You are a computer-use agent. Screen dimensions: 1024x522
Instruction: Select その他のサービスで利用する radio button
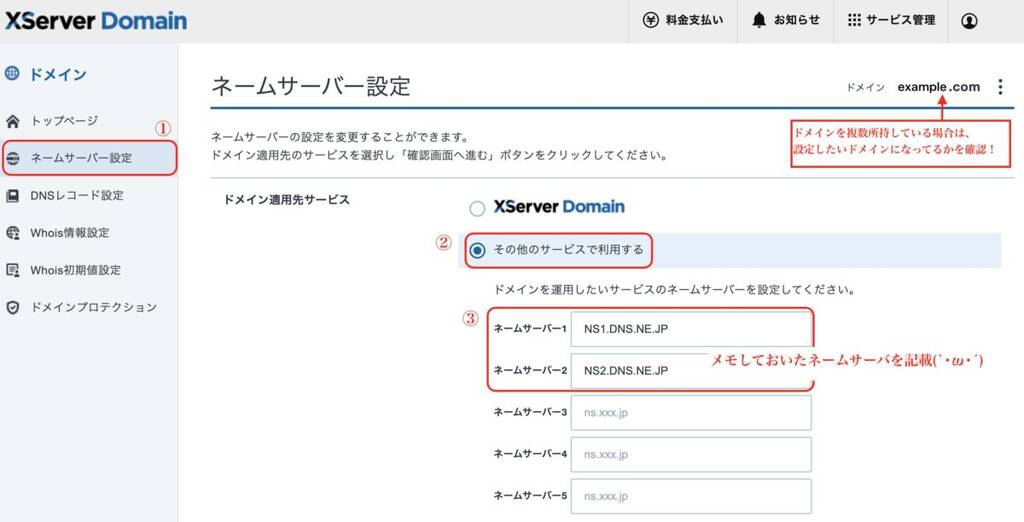click(477, 250)
